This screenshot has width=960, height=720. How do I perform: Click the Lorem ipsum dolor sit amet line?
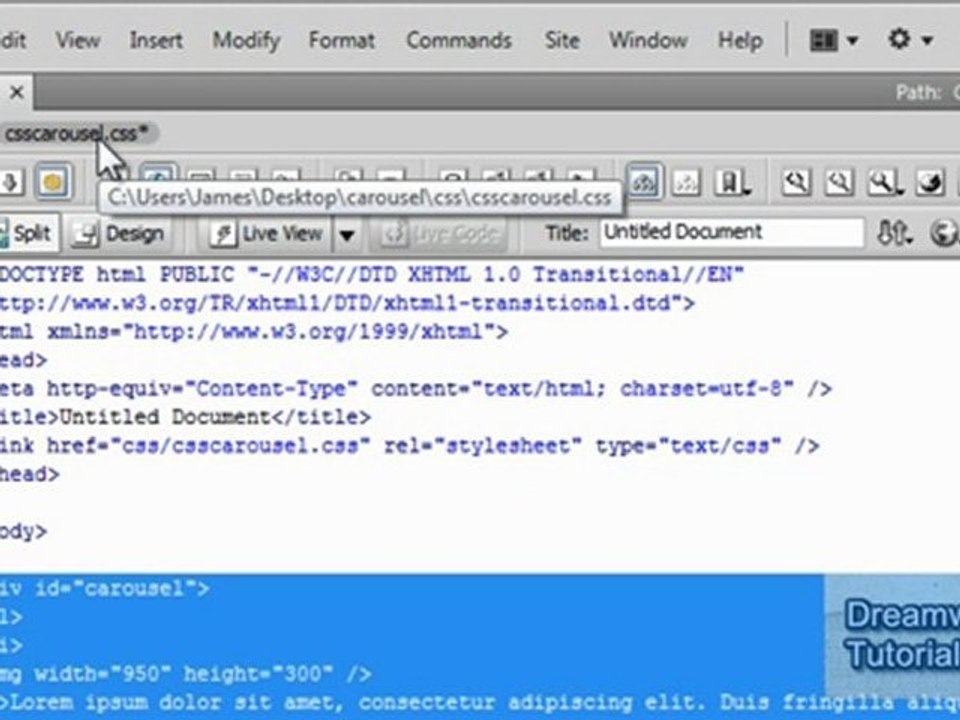click(480, 702)
